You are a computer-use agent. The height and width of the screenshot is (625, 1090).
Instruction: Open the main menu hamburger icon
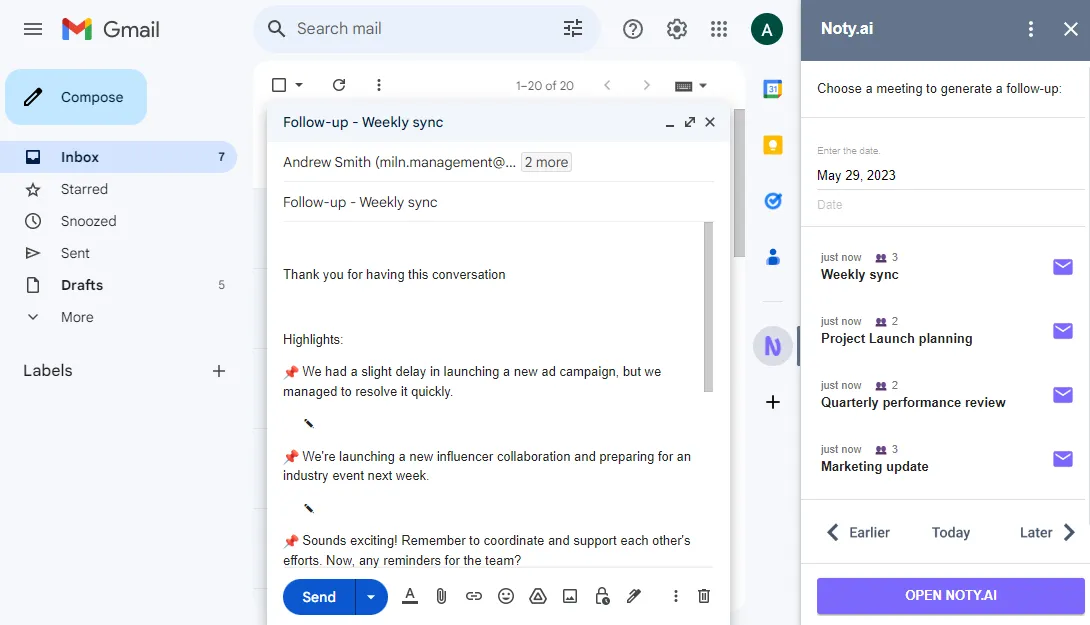pos(33,29)
